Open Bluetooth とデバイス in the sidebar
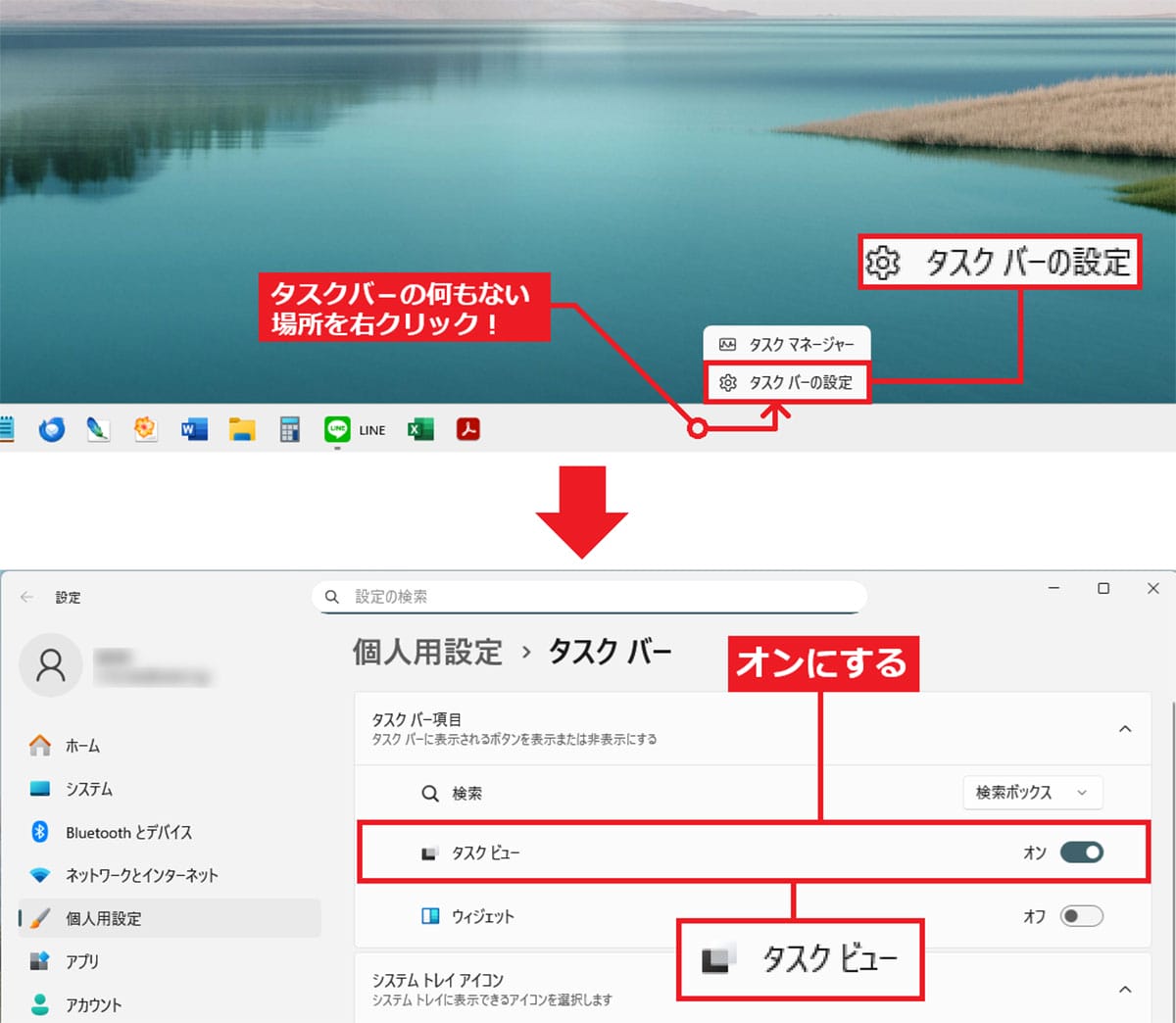 (170, 832)
